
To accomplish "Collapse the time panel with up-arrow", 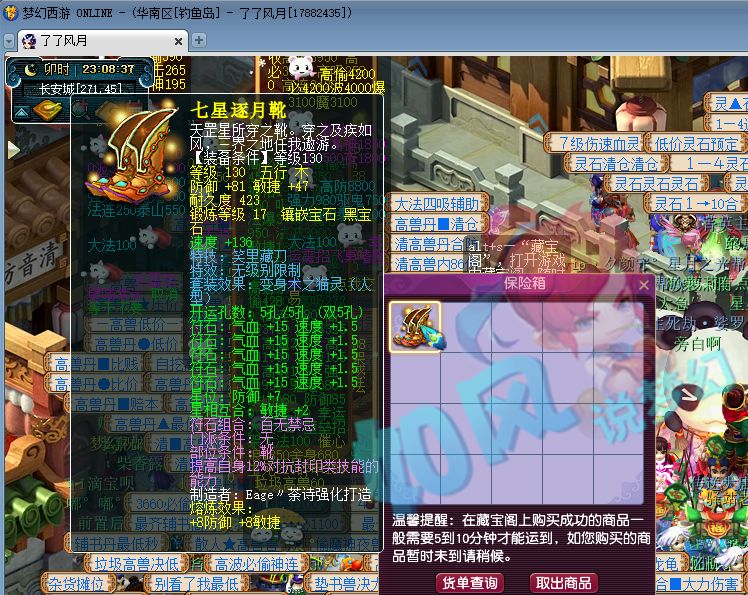I will [x=21, y=112].
